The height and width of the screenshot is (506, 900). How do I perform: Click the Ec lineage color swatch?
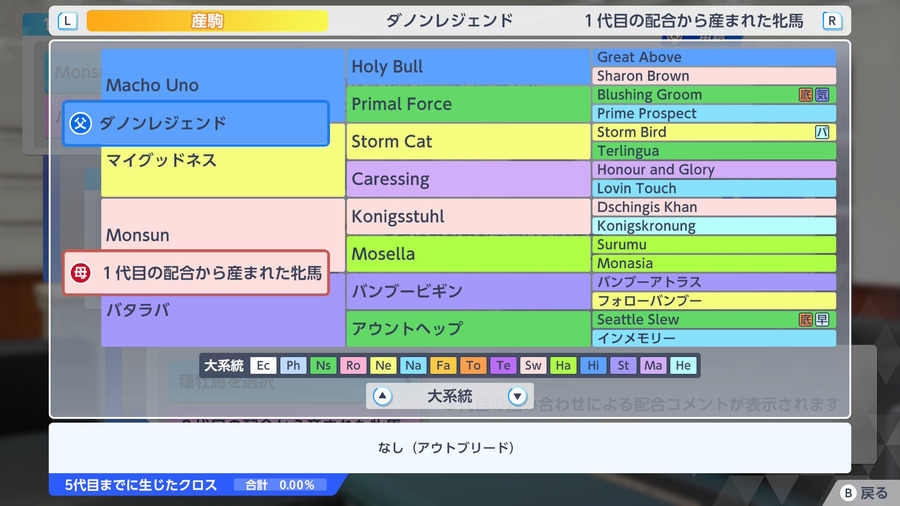(x=263, y=365)
